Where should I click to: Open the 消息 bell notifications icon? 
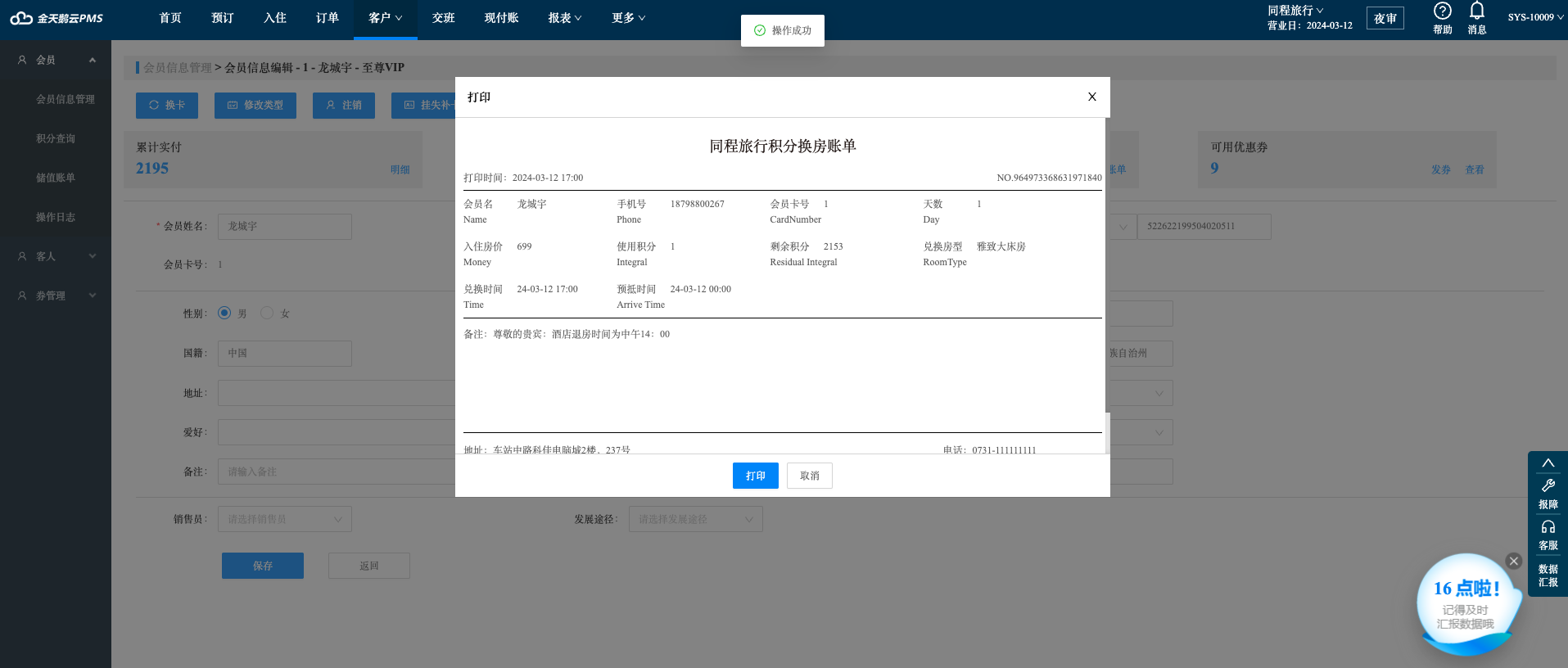click(x=1477, y=11)
